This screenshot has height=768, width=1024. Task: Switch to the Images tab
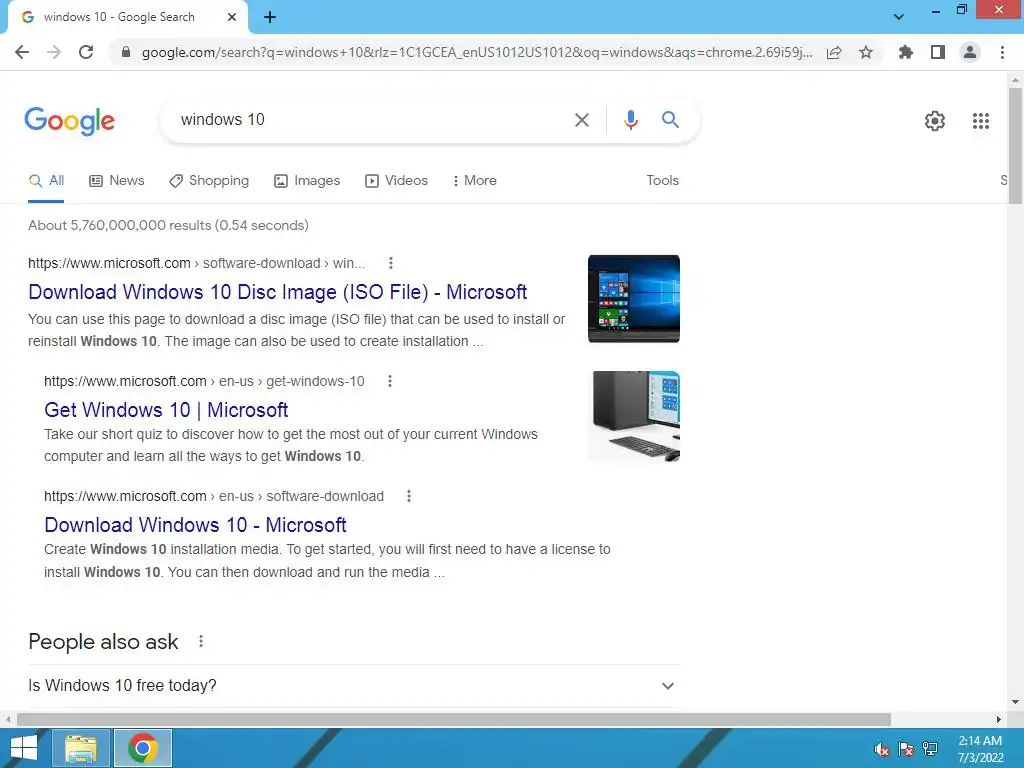click(x=307, y=181)
